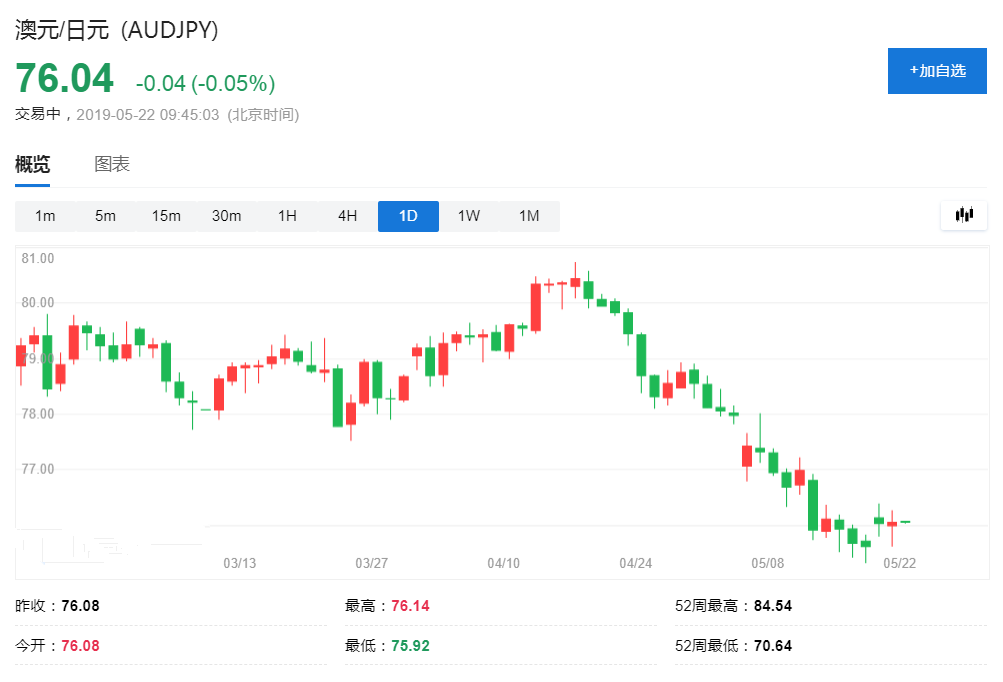
Task: Set chart period to 30m
Action: pyautogui.click(x=227, y=216)
